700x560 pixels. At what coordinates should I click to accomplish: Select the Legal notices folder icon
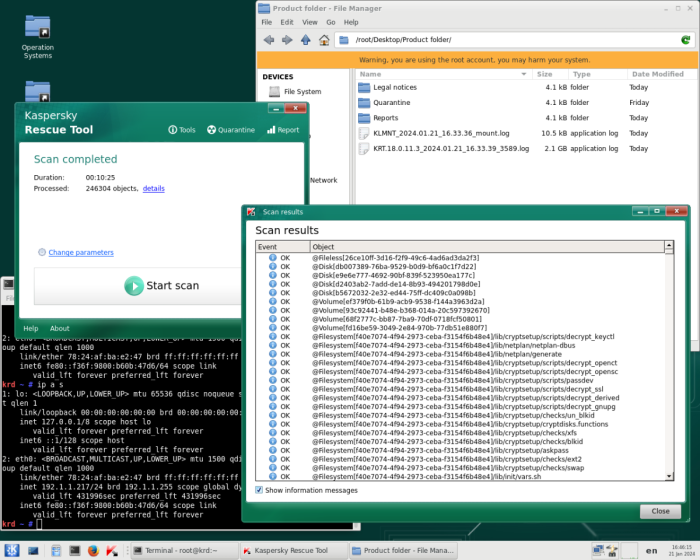[x=364, y=88]
